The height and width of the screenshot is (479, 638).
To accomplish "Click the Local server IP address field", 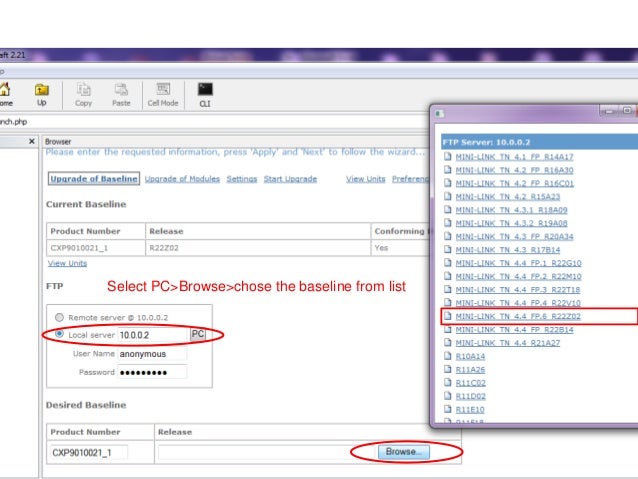I will (x=153, y=335).
